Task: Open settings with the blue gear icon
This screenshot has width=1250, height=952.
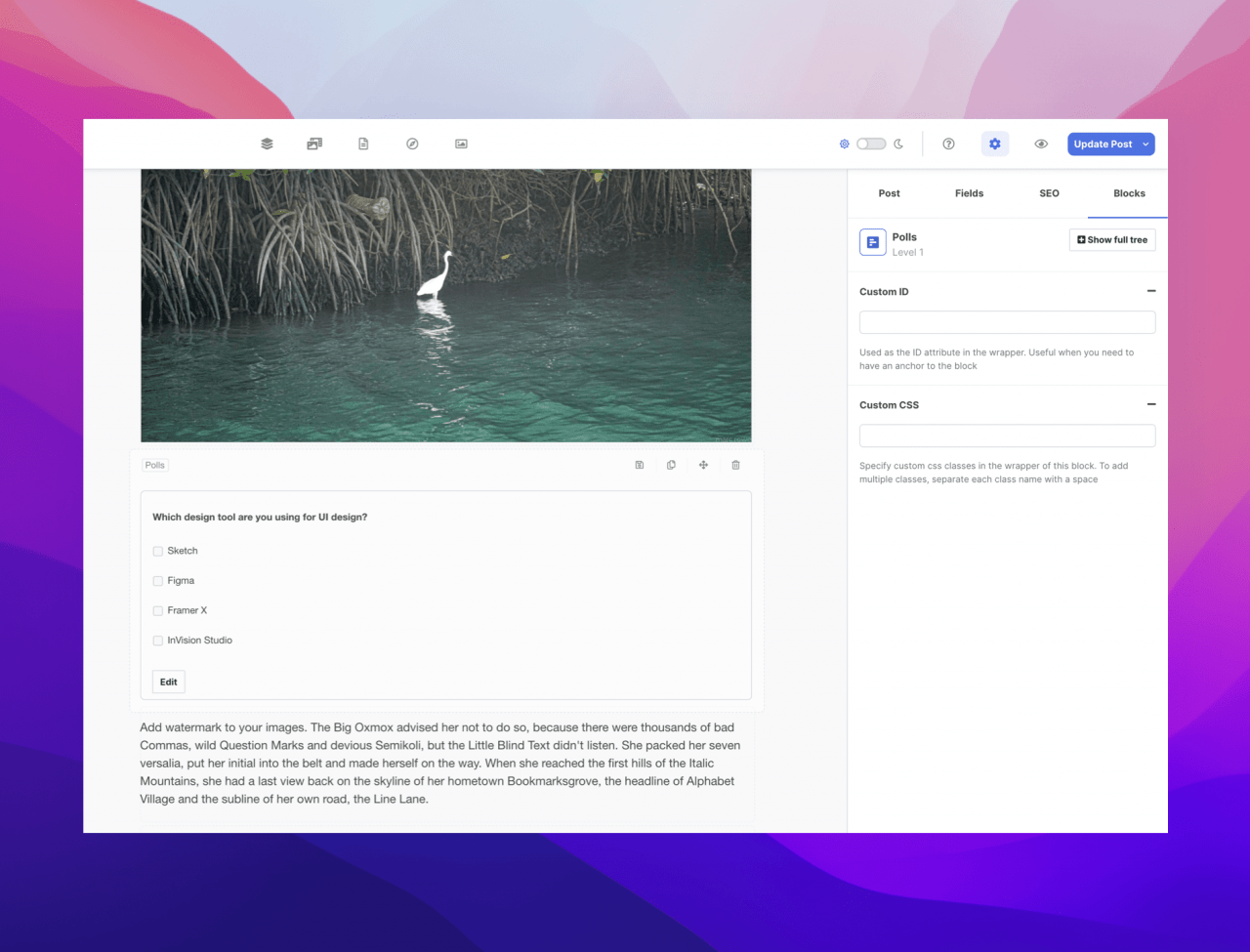Action: point(994,144)
